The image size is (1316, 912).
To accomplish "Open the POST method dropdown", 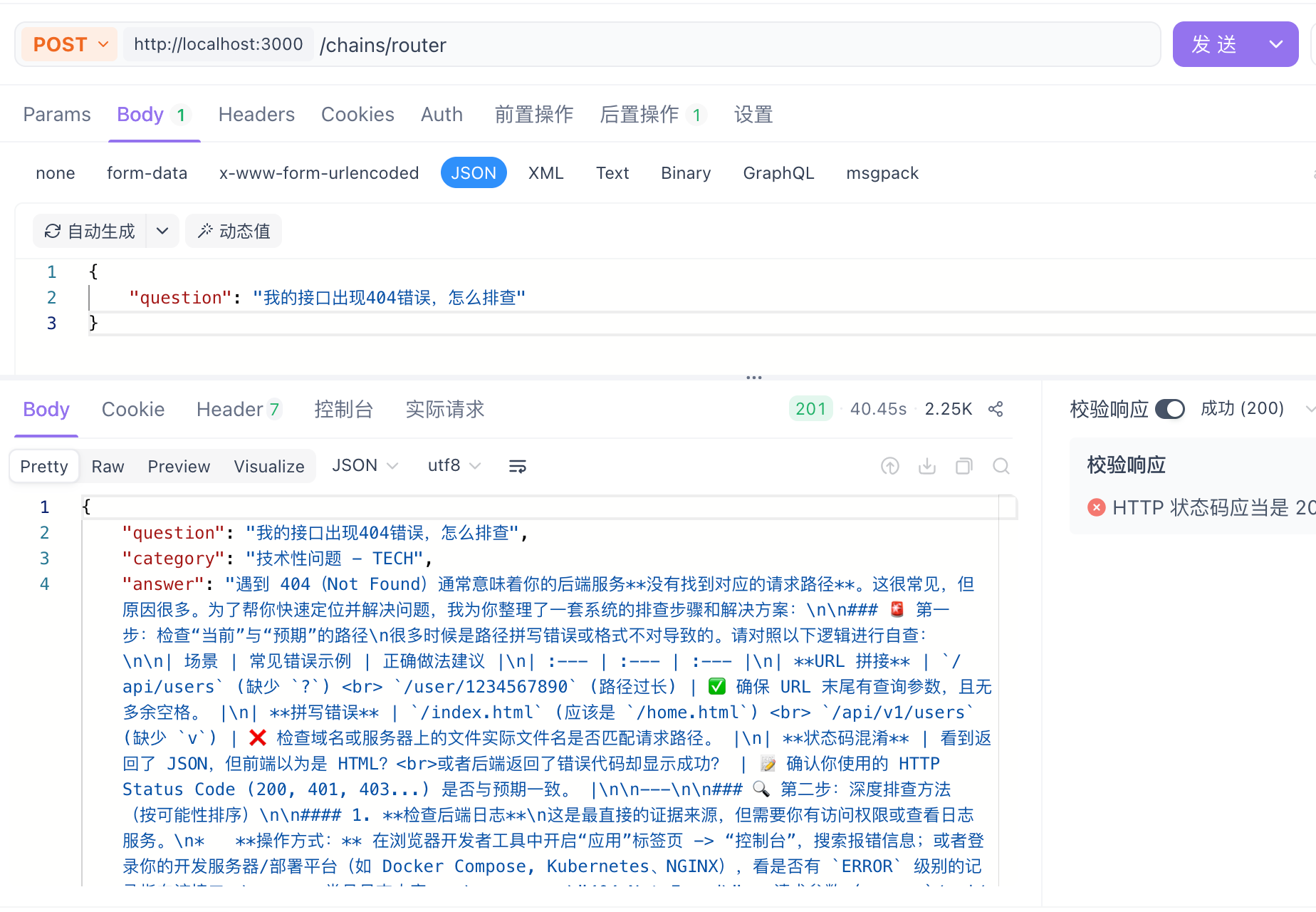I will (70, 44).
